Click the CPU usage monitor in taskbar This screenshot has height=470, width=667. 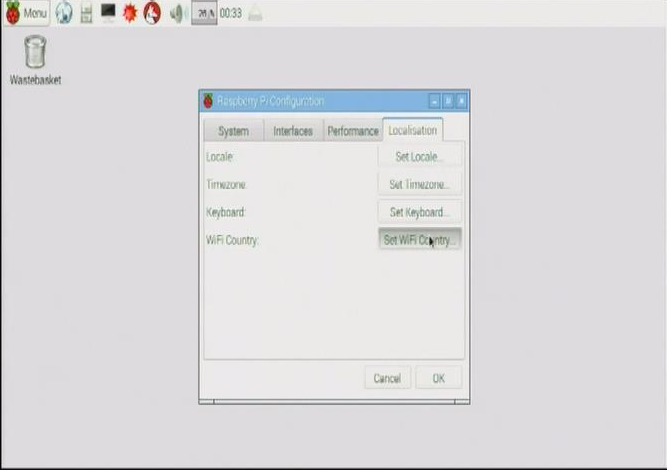[204, 13]
